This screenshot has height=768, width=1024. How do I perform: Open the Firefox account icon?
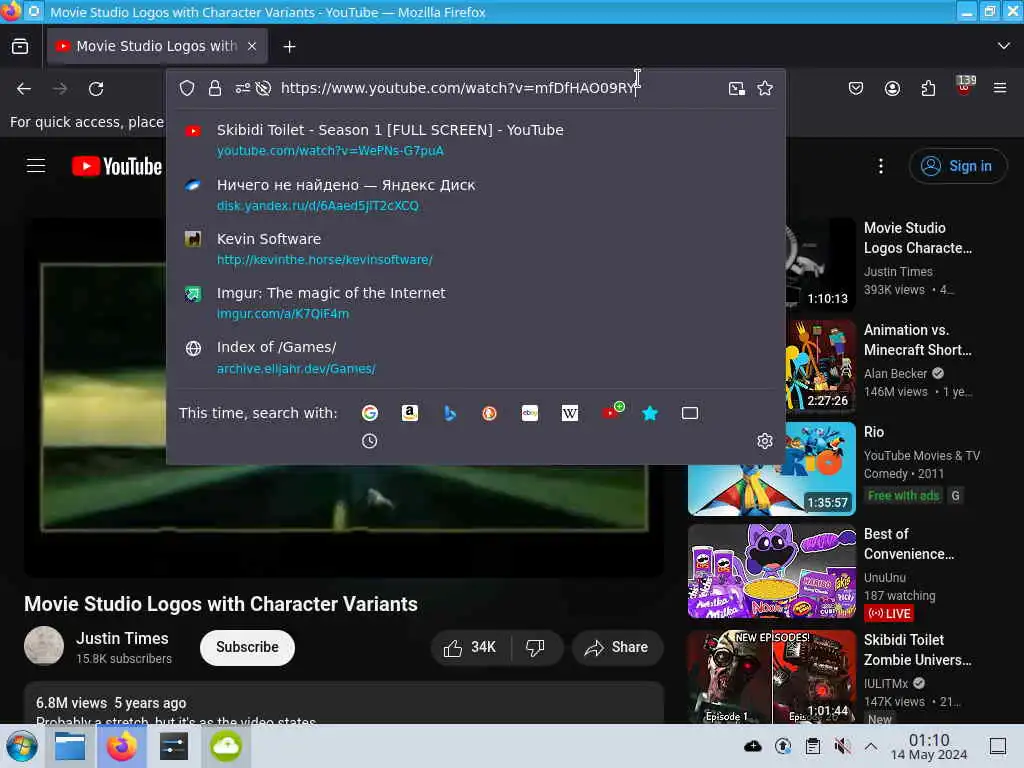(x=892, y=88)
